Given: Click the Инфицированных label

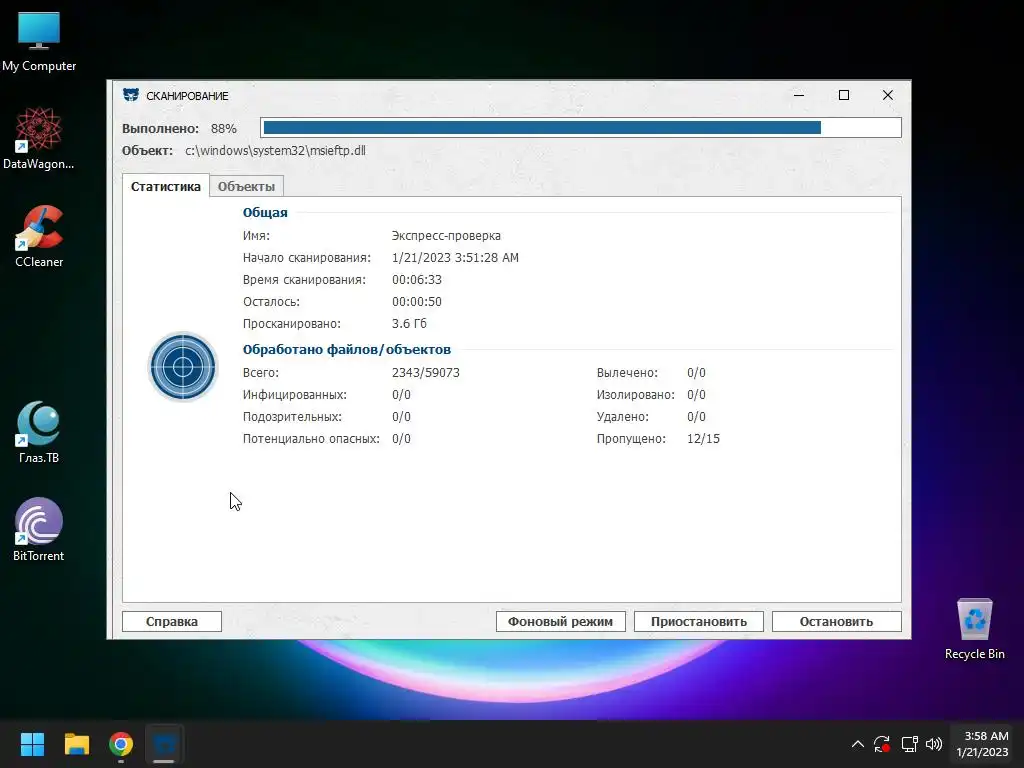Looking at the screenshot, I should (x=295, y=395).
